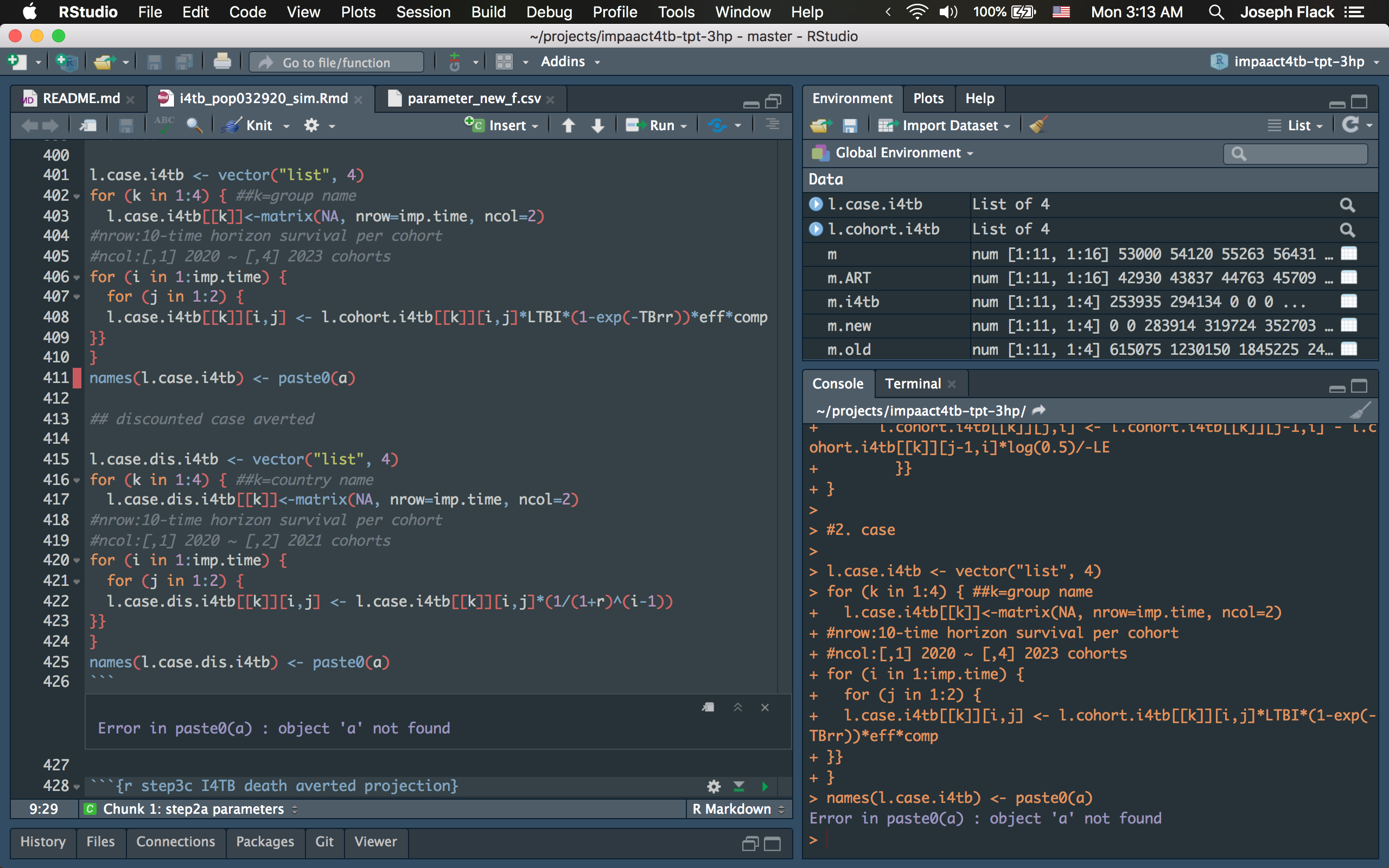The image size is (1389, 868).
Task: Create a new file via toolbar icon
Action: pyautogui.click(x=17, y=61)
